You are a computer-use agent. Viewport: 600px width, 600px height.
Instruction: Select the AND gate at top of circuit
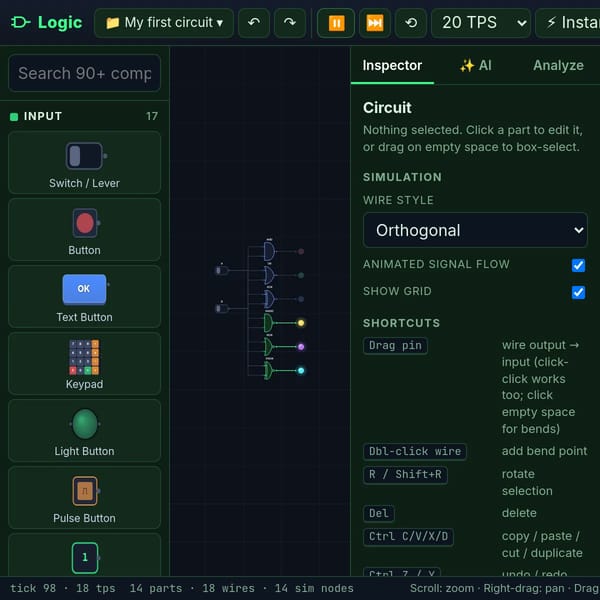pyautogui.click(x=269, y=251)
